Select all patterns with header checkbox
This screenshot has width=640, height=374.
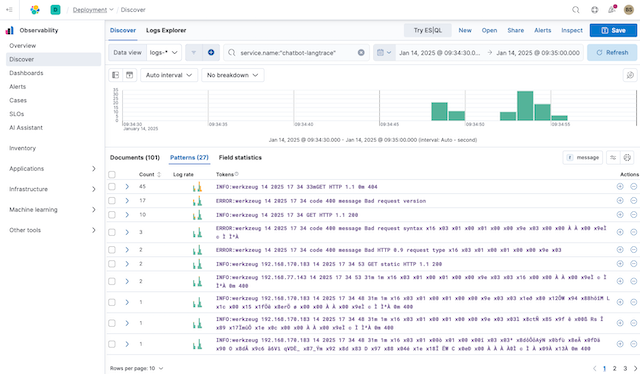point(112,174)
